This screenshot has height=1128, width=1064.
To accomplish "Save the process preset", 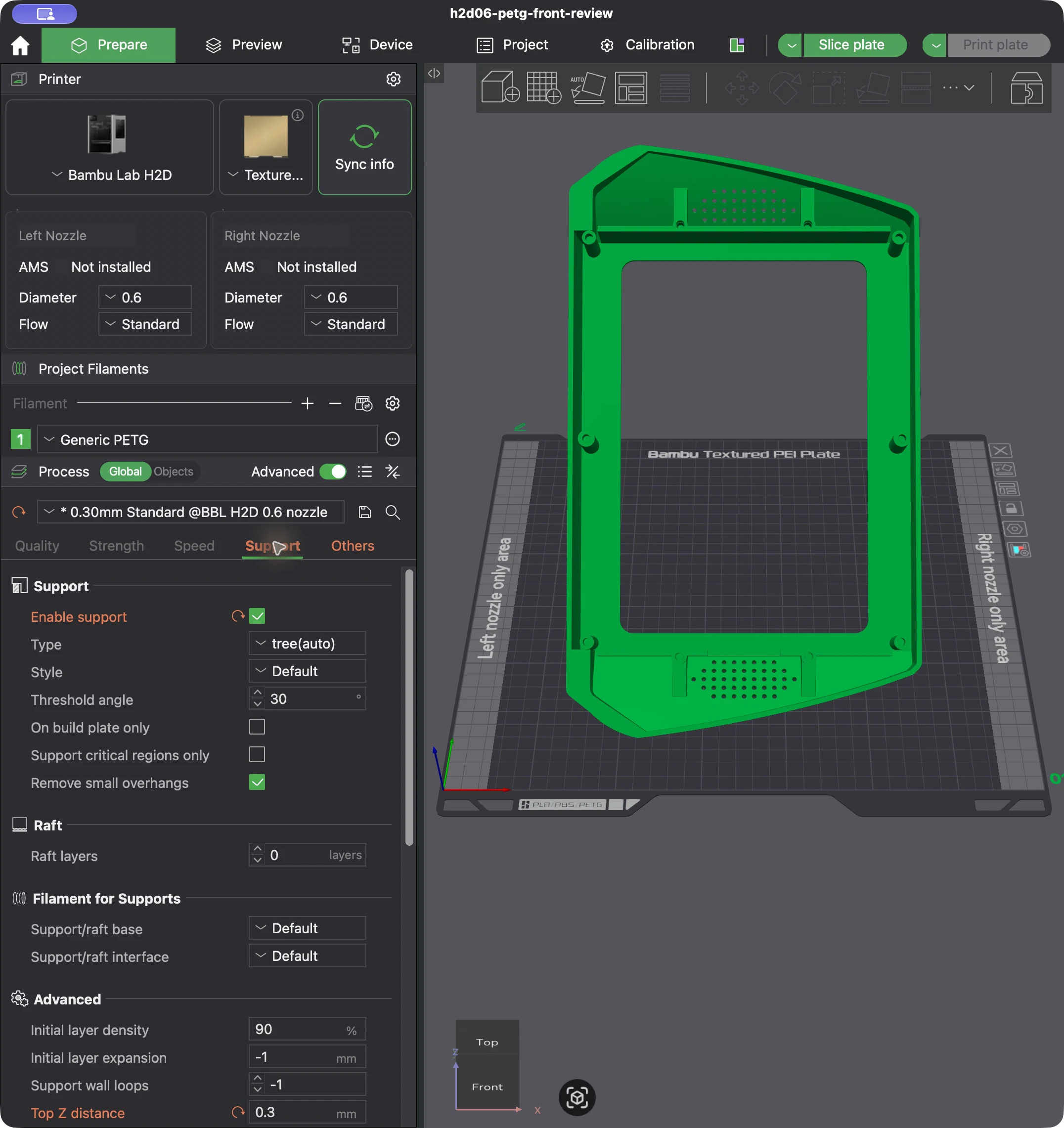I will (365, 513).
